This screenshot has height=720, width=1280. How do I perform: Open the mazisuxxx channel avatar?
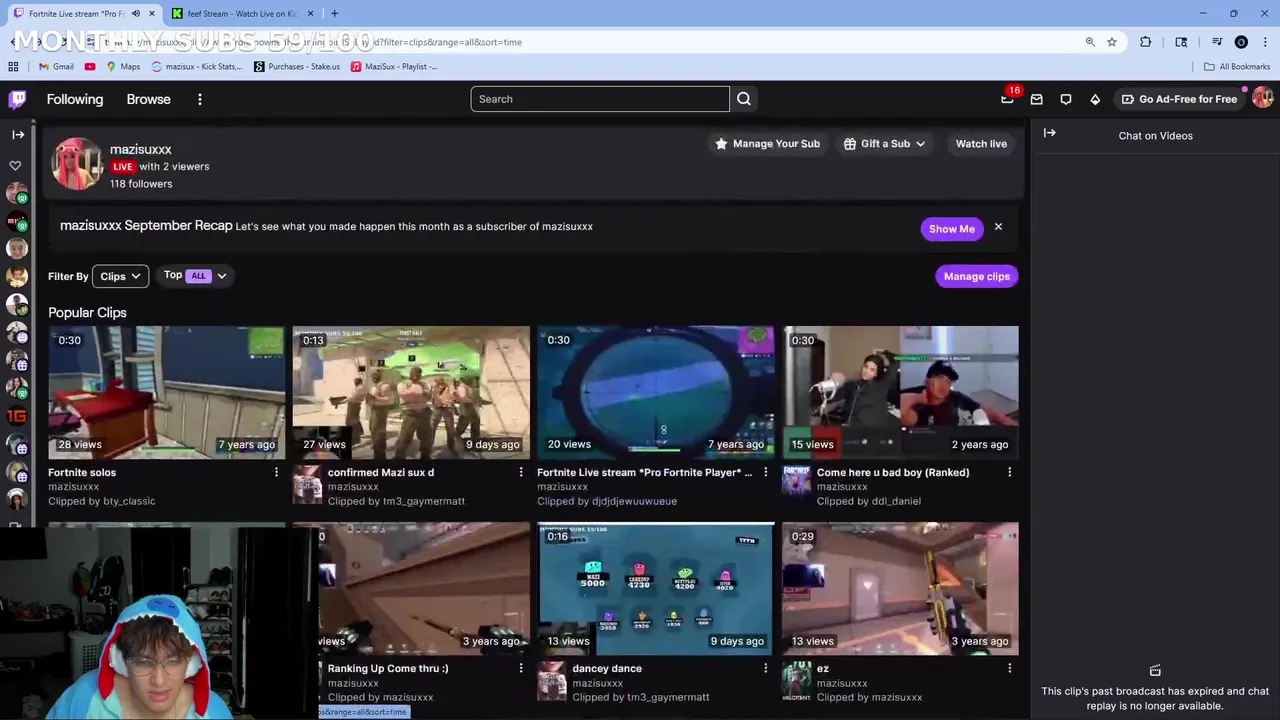tap(77, 164)
